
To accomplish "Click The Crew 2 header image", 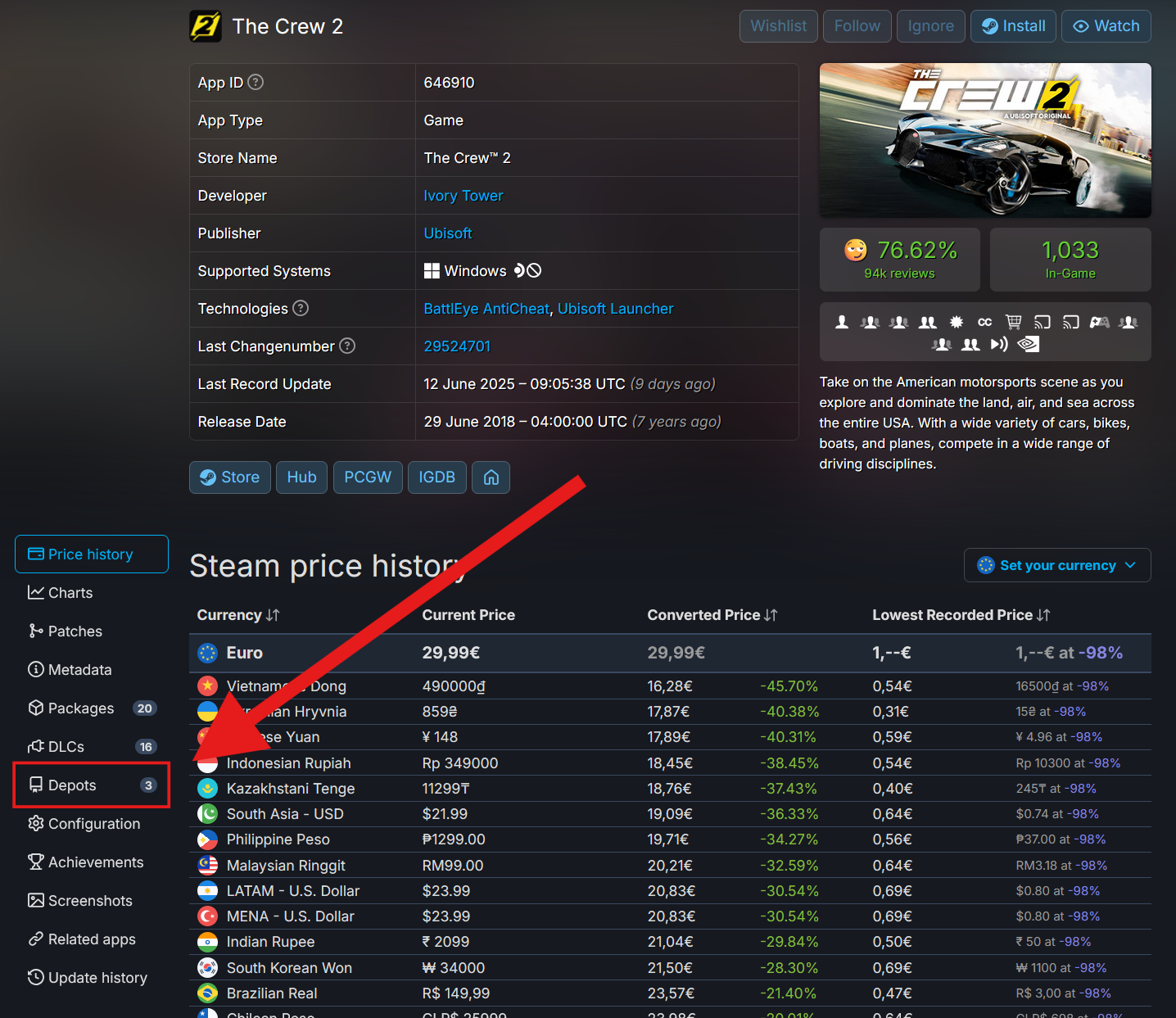I will click(985, 140).
